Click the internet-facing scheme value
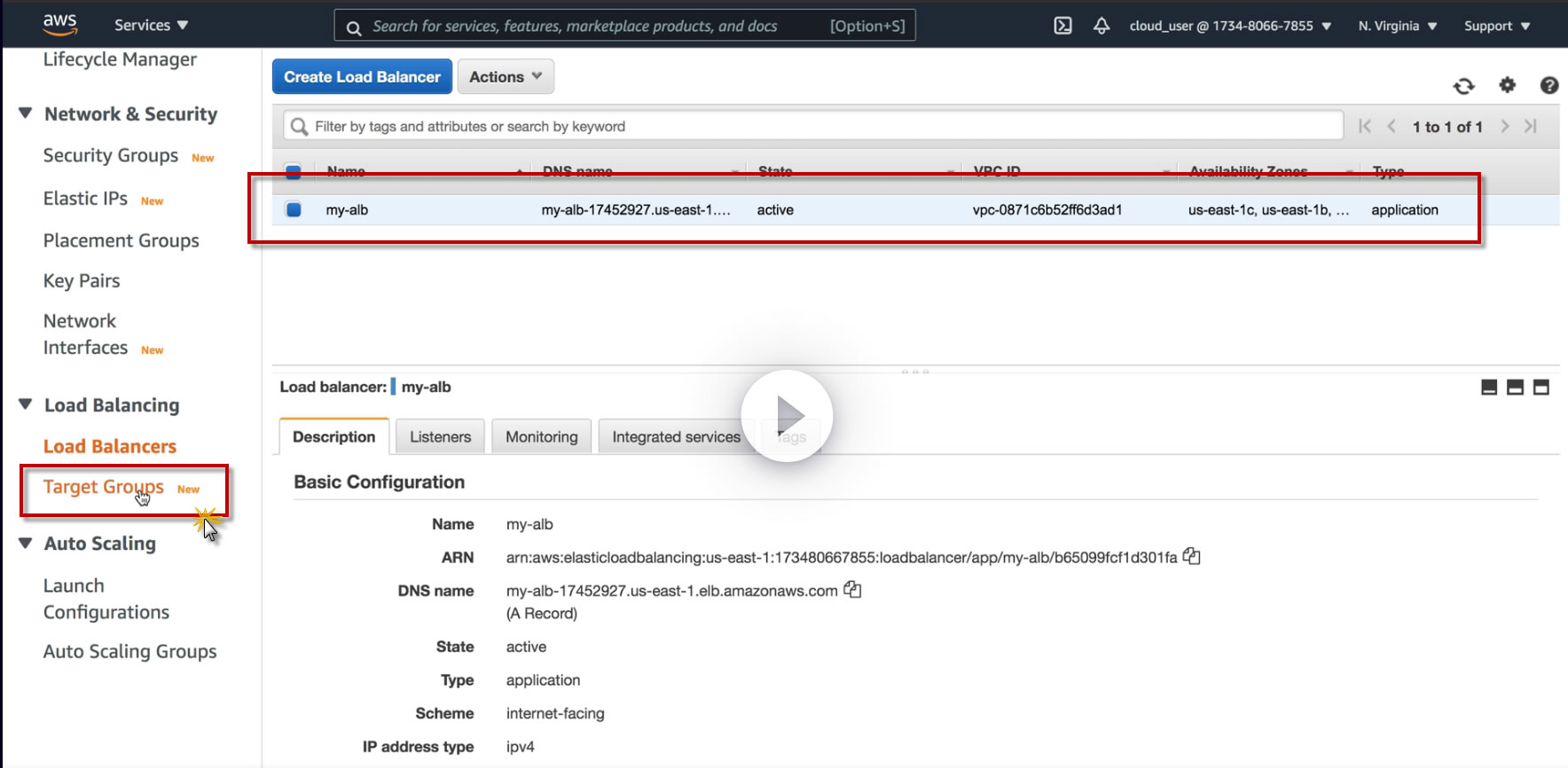 (555, 714)
